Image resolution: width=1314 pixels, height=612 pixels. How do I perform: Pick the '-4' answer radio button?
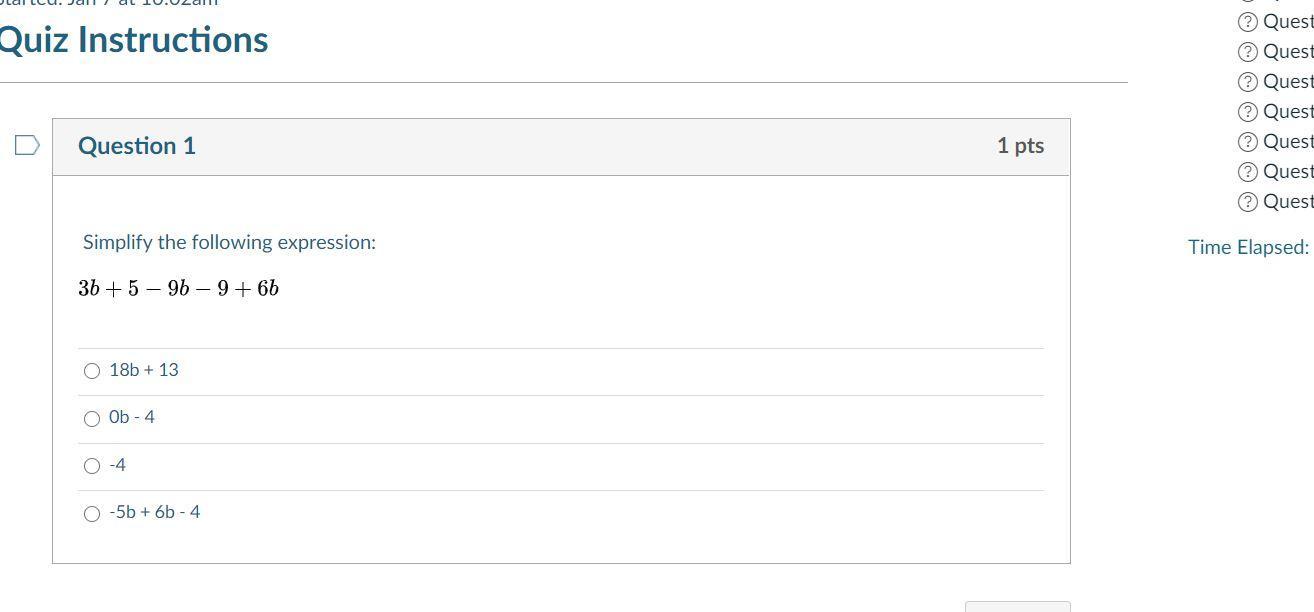click(x=92, y=466)
